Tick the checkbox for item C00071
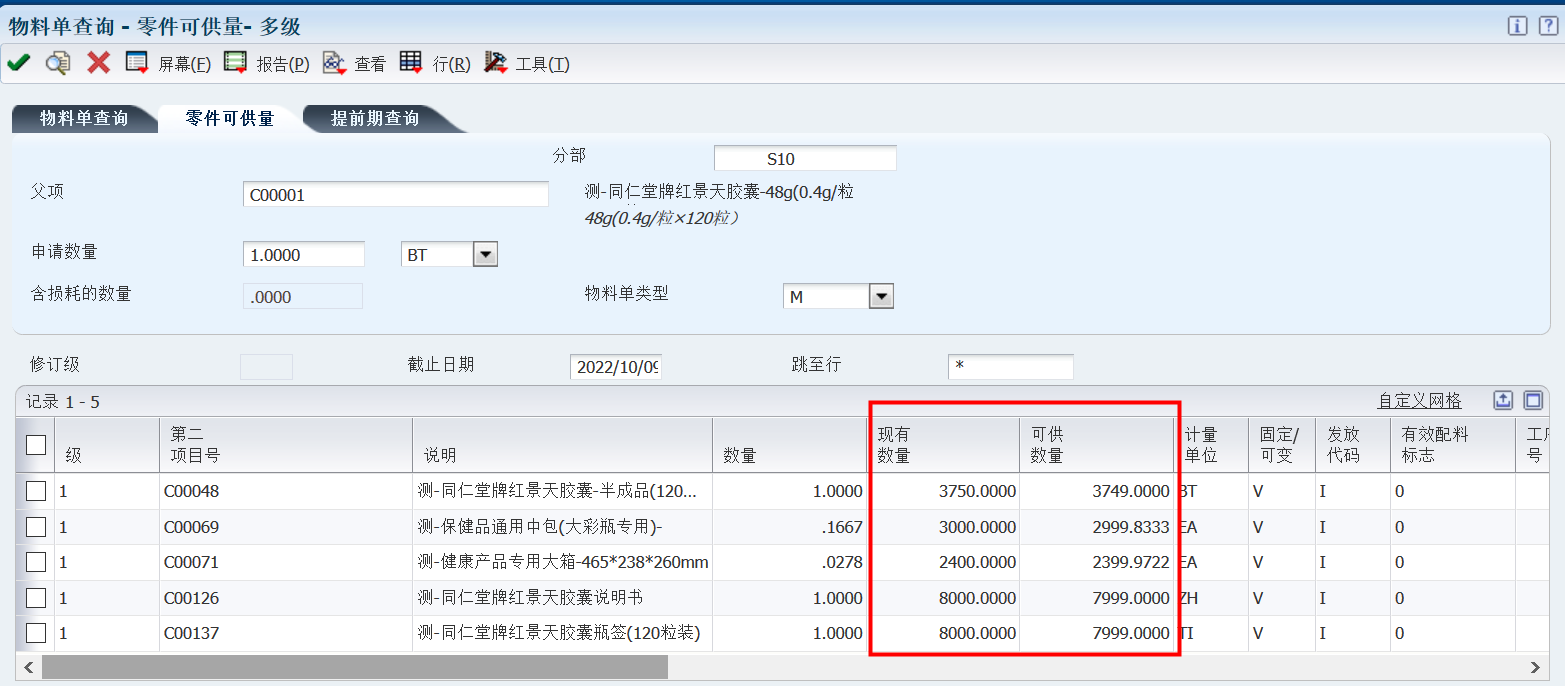The image size is (1565, 686). (36, 562)
